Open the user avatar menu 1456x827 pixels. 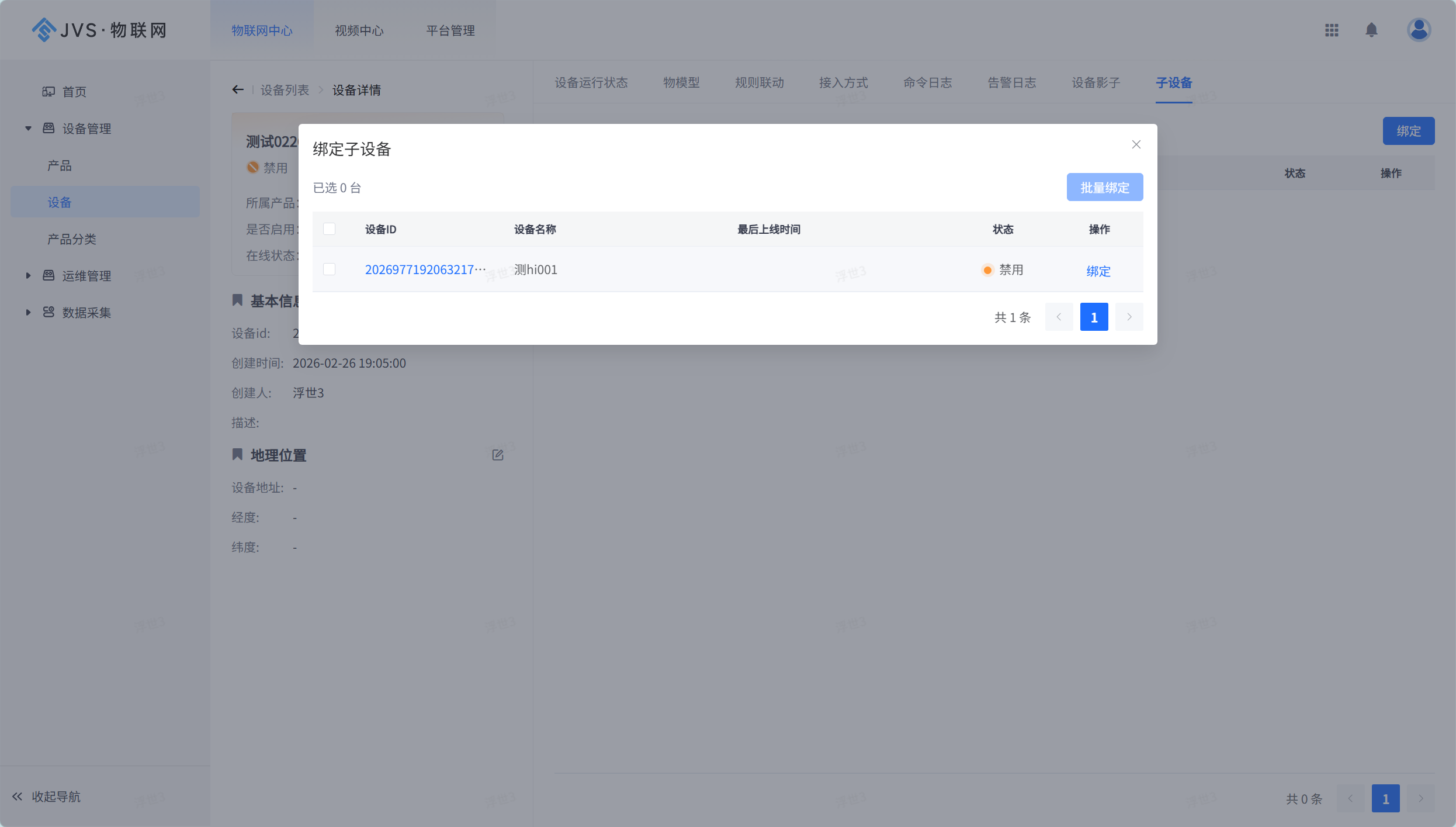(1419, 30)
